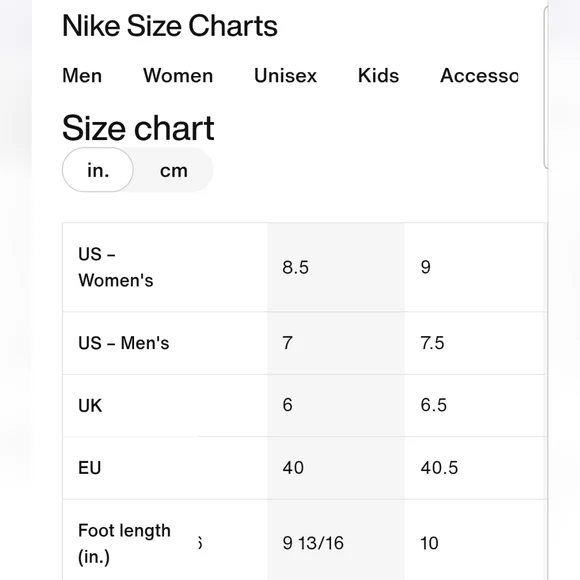Image resolution: width=580 pixels, height=580 pixels.
Task: Select the EU size 40.5 cell
Action: (476, 468)
